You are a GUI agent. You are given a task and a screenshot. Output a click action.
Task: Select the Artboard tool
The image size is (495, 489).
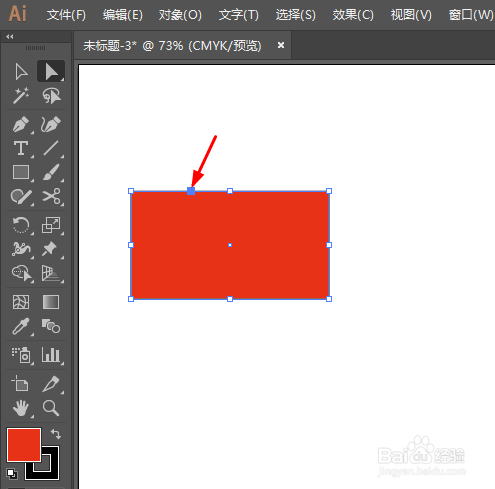click(20, 383)
